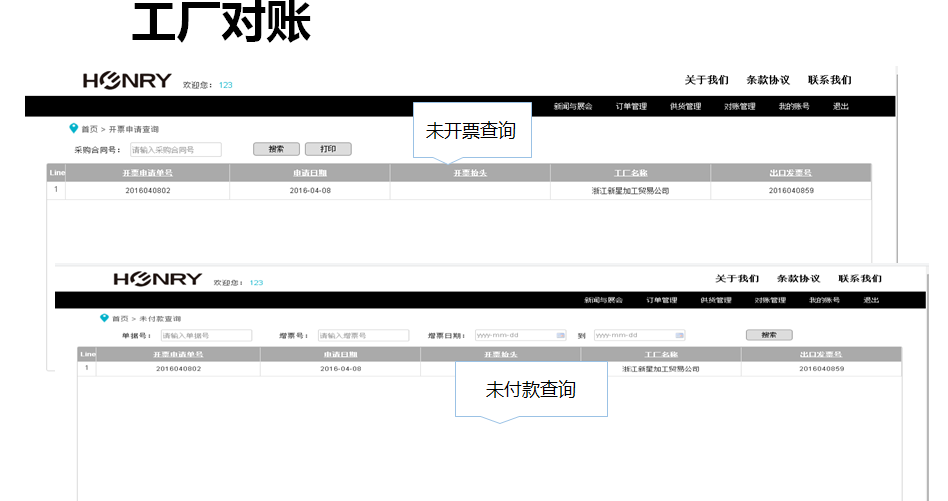Open 条款协议 link on the 开票申请查询 page
This screenshot has height=501, width=948.
768,80
